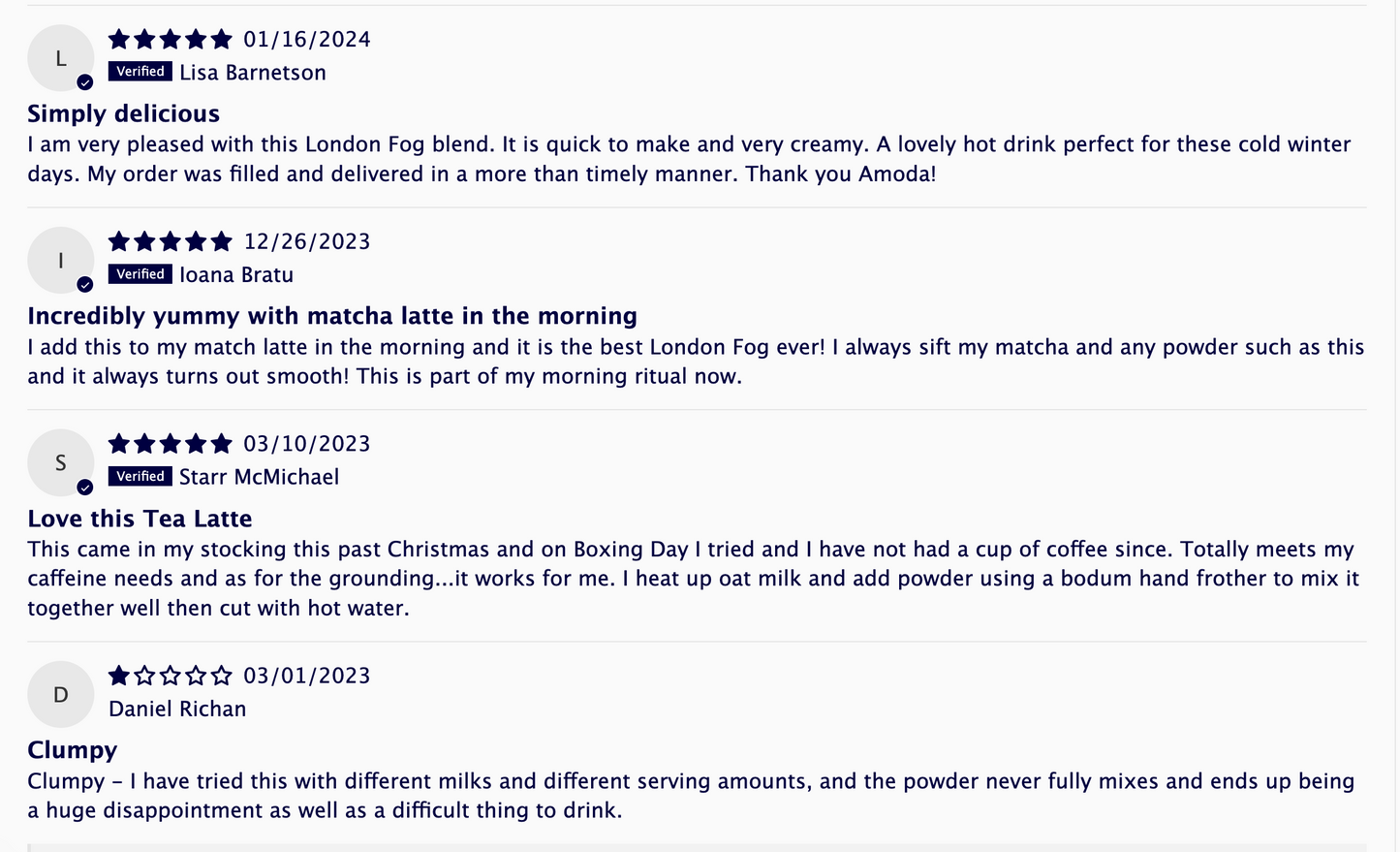Click the Verified badge beside Lisa Barnetson

[x=140, y=72]
